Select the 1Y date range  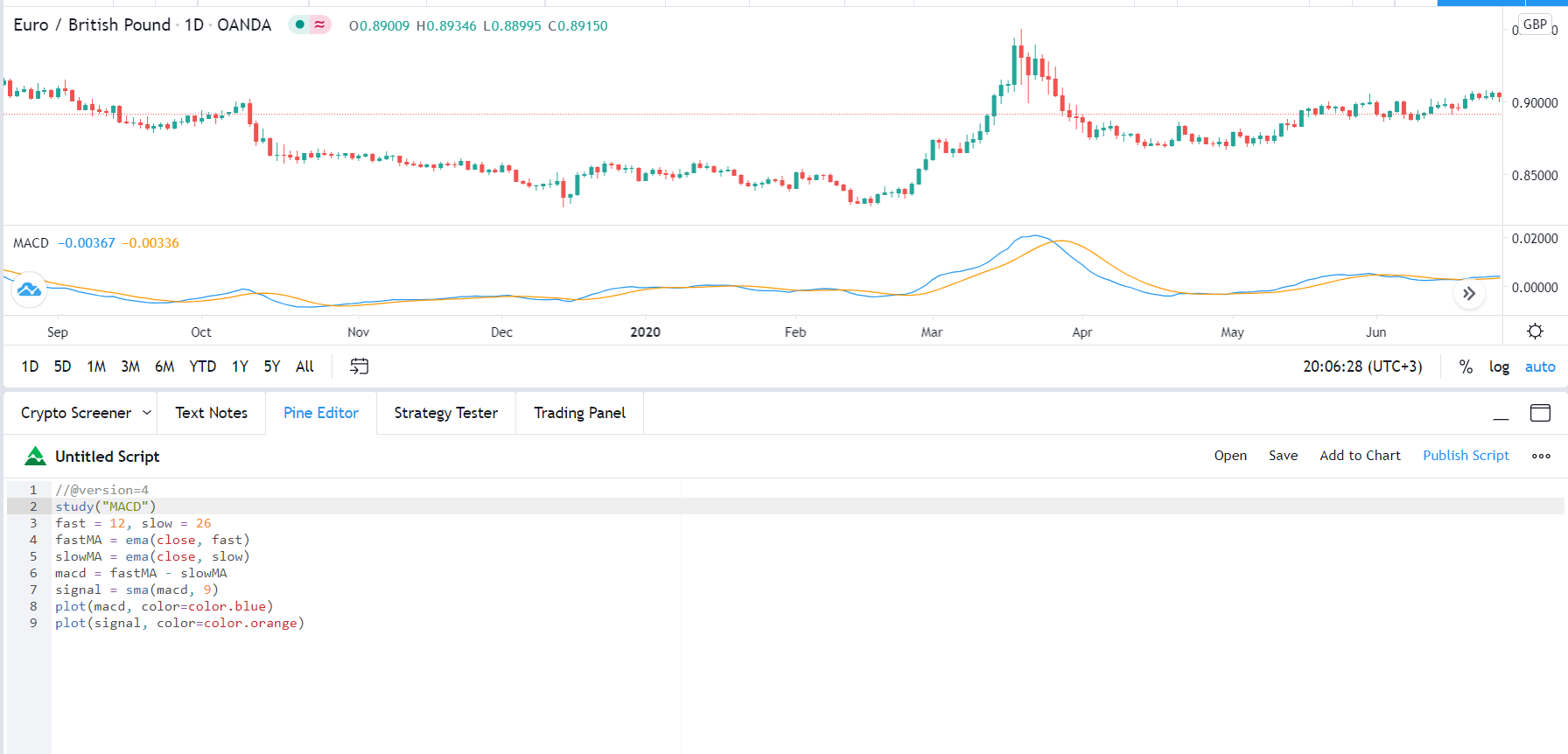pos(240,367)
